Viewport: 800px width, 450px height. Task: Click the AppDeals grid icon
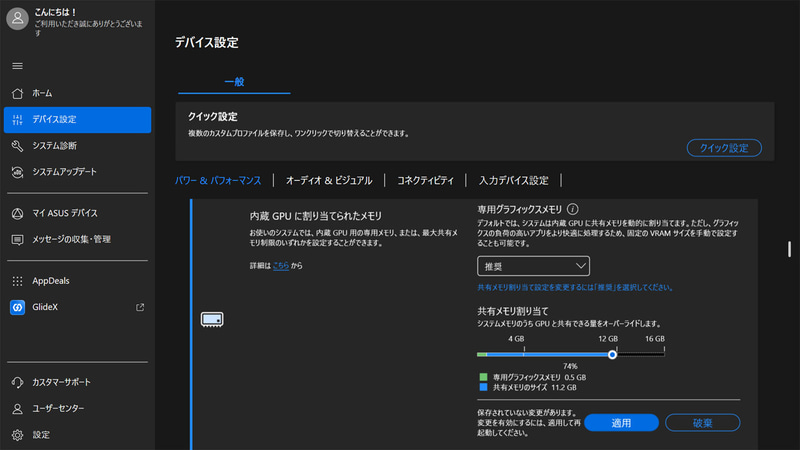[x=17, y=281]
